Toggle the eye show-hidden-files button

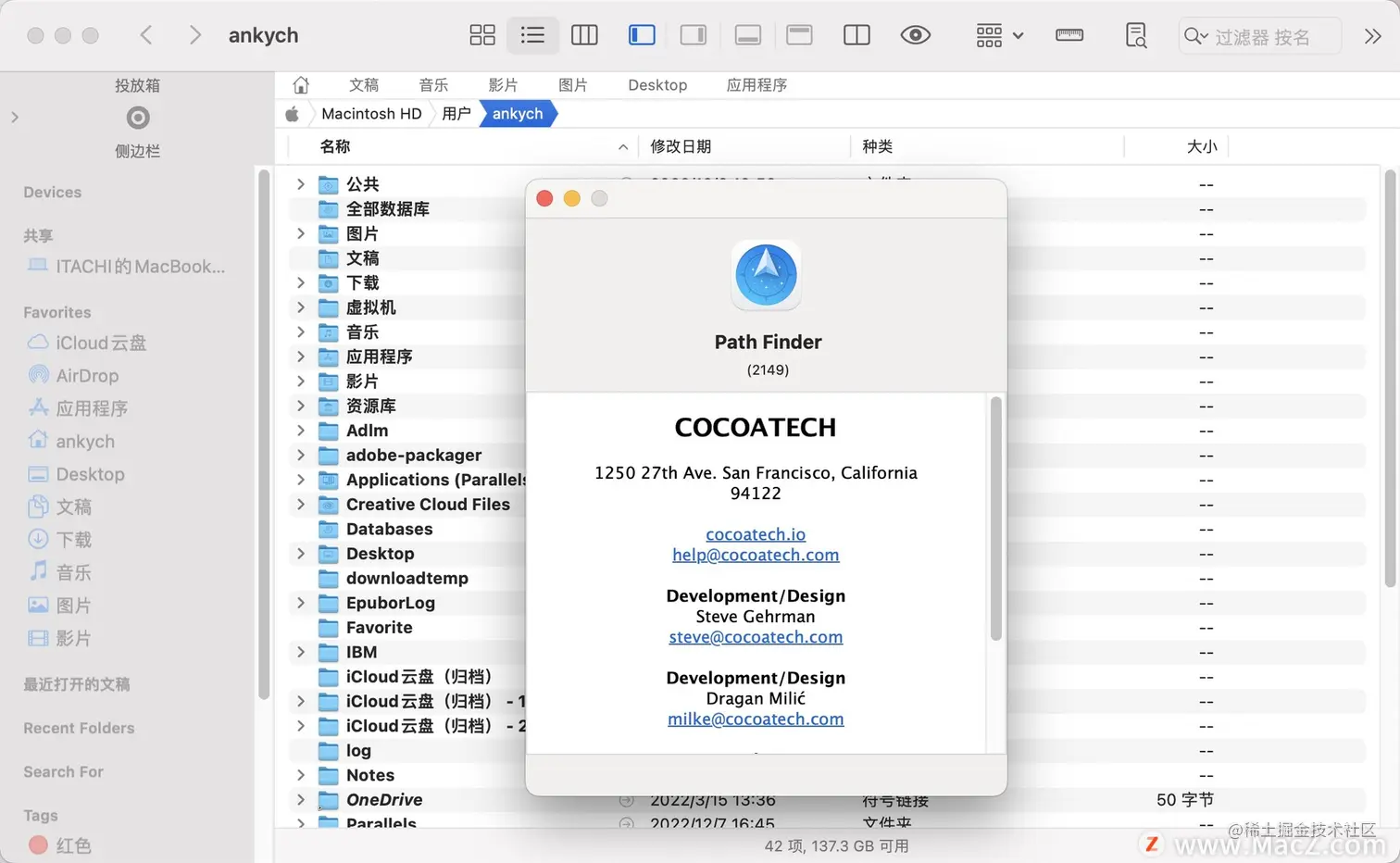click(x=916, y=35)
